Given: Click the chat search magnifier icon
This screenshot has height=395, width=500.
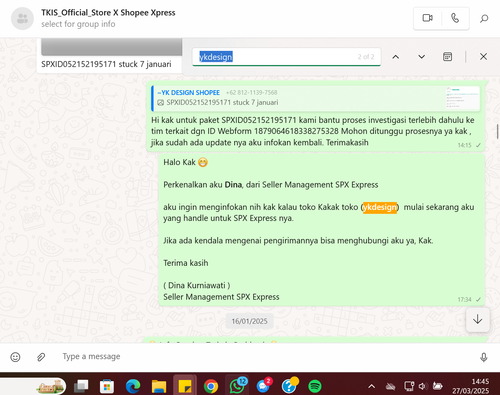Looking at the screenshot, I should 484,18.
